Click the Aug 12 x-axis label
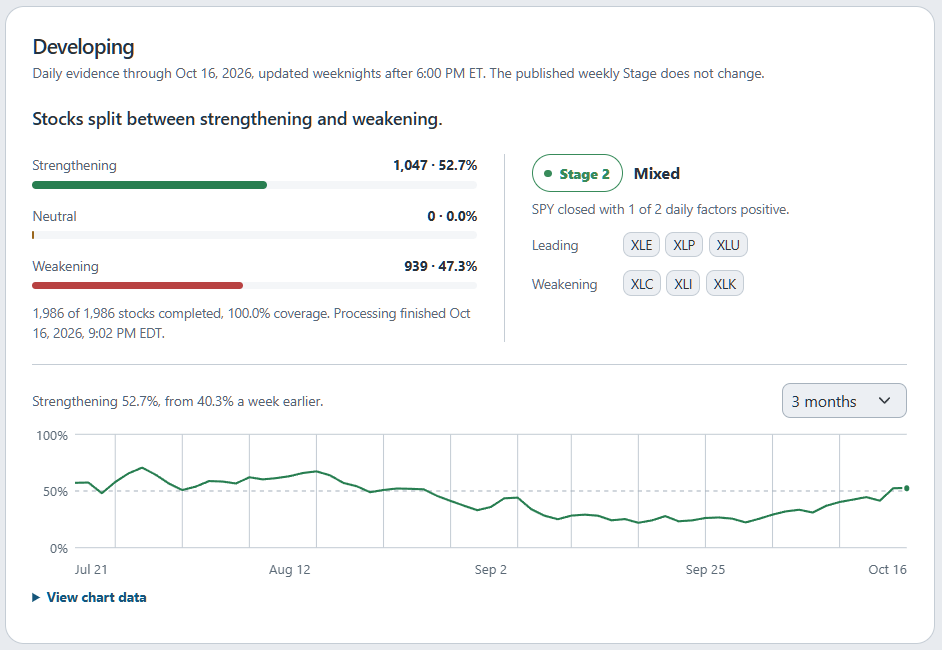 pos(290,570)
